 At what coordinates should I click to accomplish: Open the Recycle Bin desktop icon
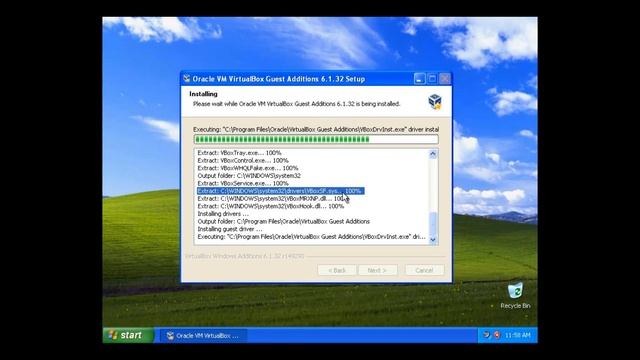(x=515, y=296)
